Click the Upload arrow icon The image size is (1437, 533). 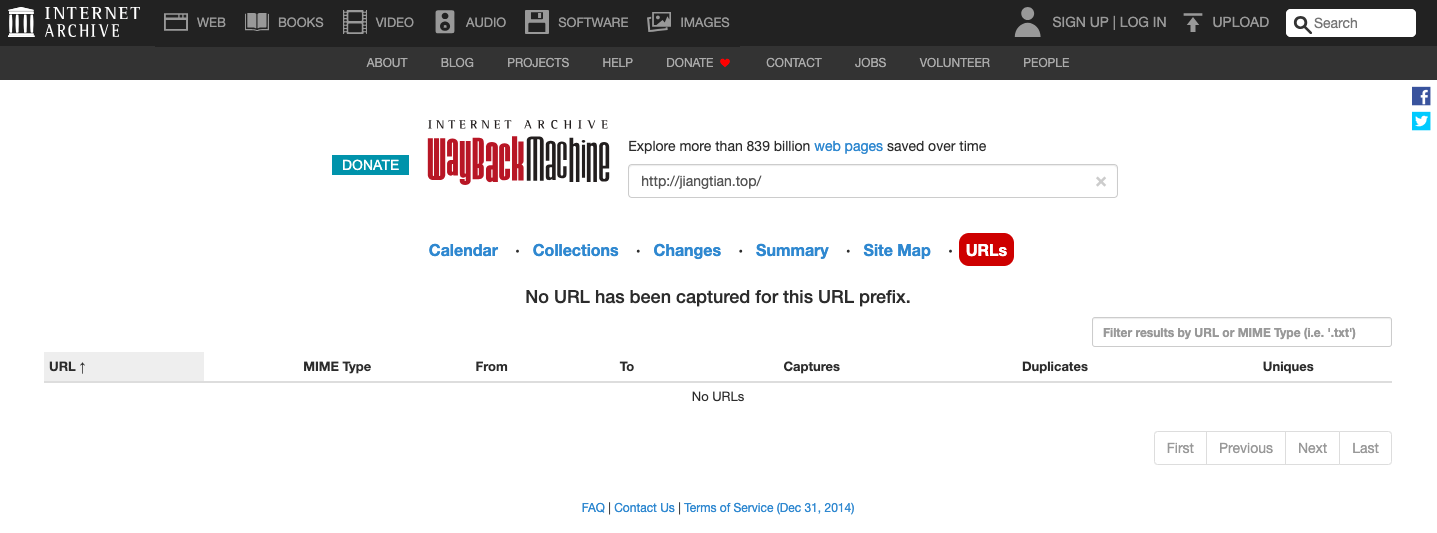(x=1192, y=22)
